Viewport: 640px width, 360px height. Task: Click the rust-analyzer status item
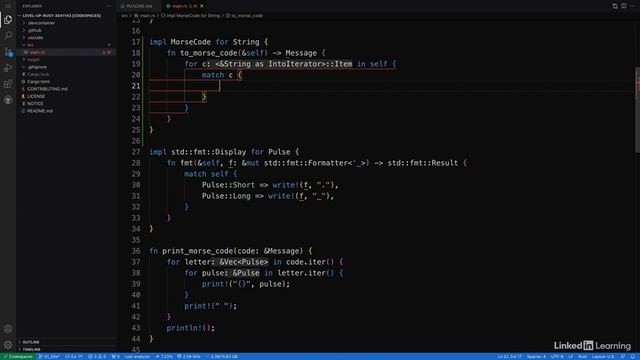coord(137,357)
